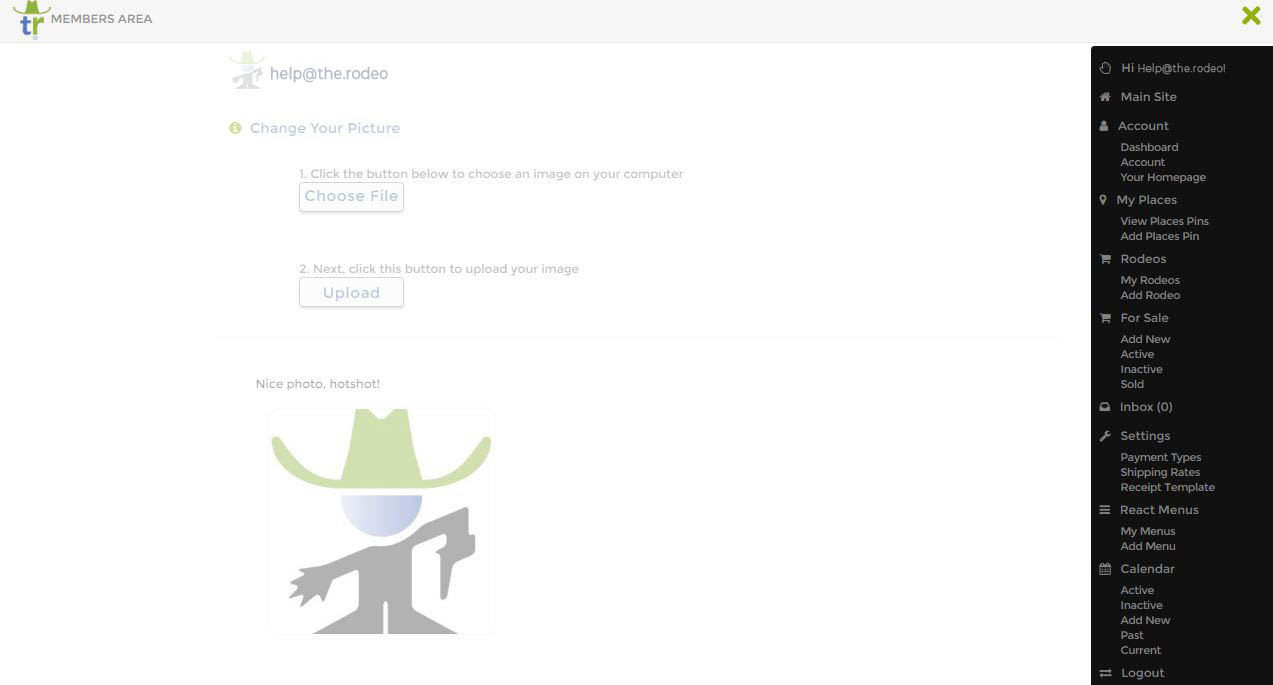Image resolution: width=1273 pixels, height=685 pixels.
Task: Select Shipping Rates under Settings
Action: 1160,472
